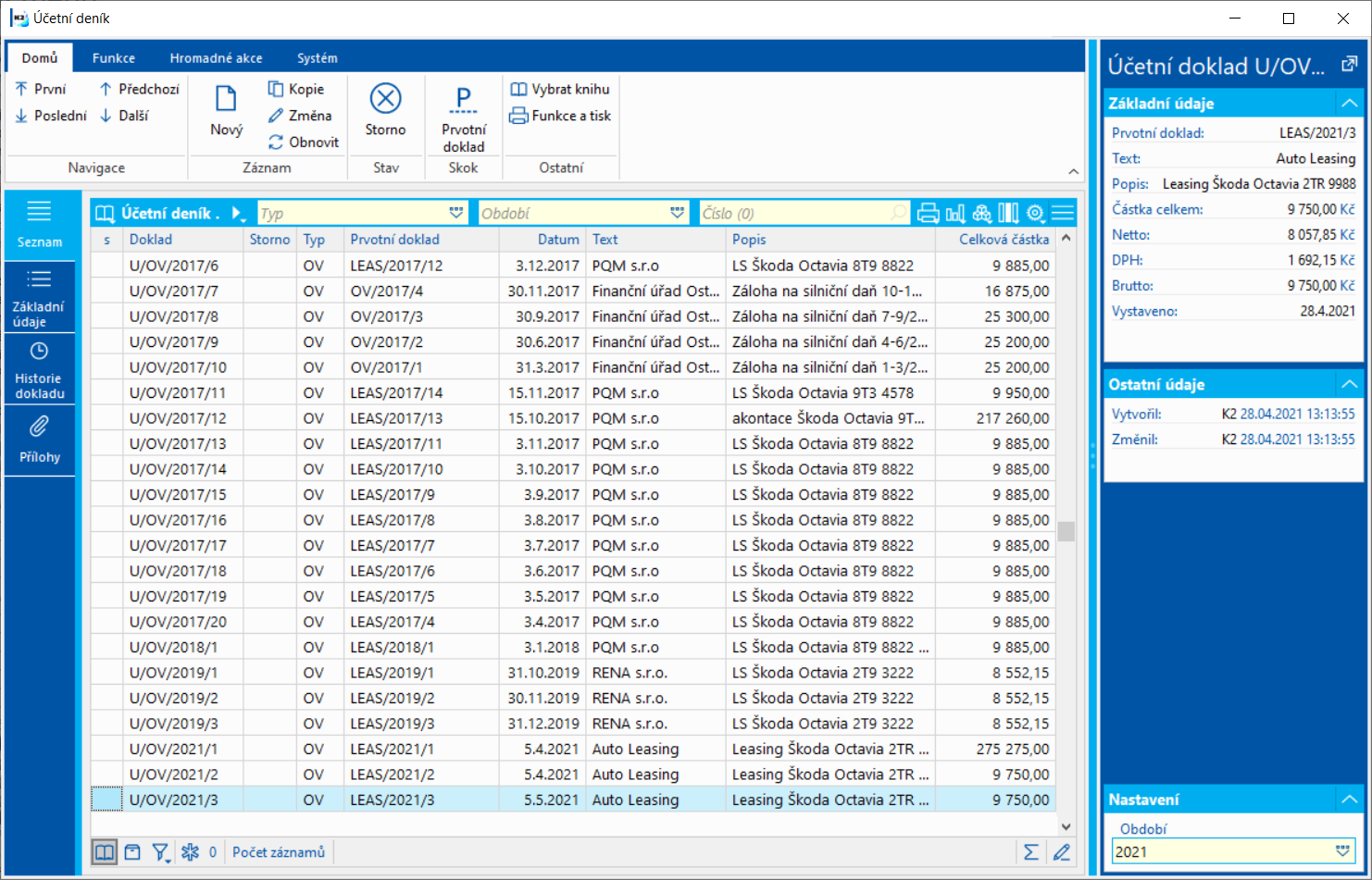Open the Typ filter dropdown
The image size is (1372, 880).
[456, 214]
